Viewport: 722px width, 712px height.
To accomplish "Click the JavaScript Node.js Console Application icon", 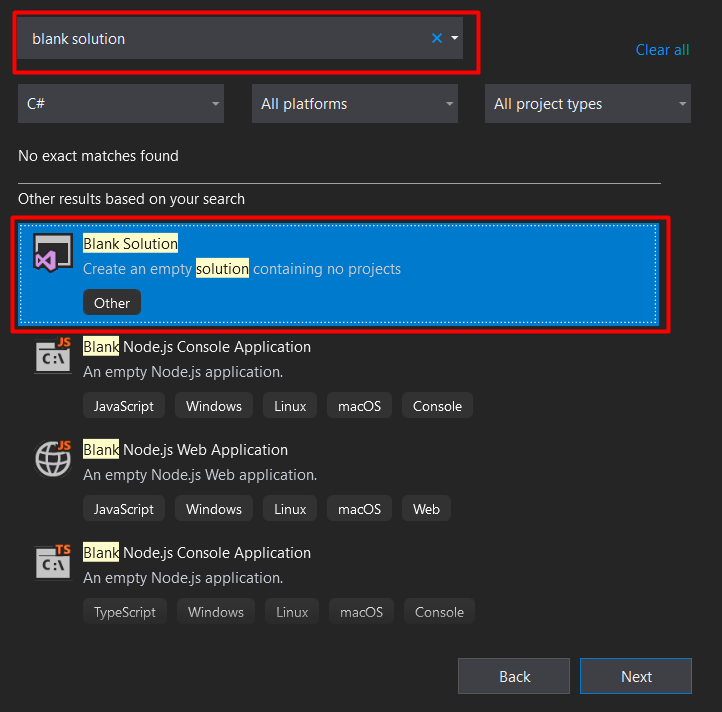I will click(52, 356).
